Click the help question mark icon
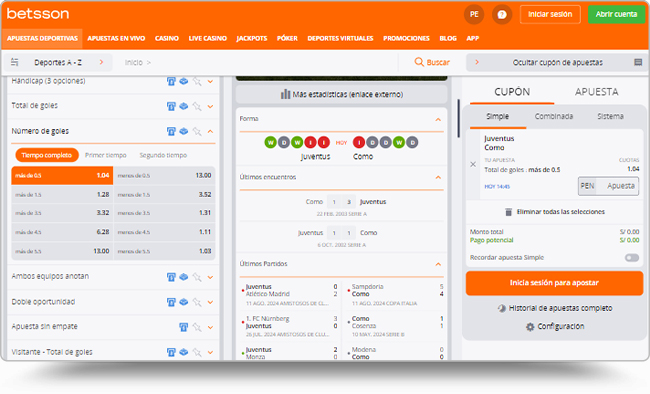650x394 pixels. click(x=502, y=15)
